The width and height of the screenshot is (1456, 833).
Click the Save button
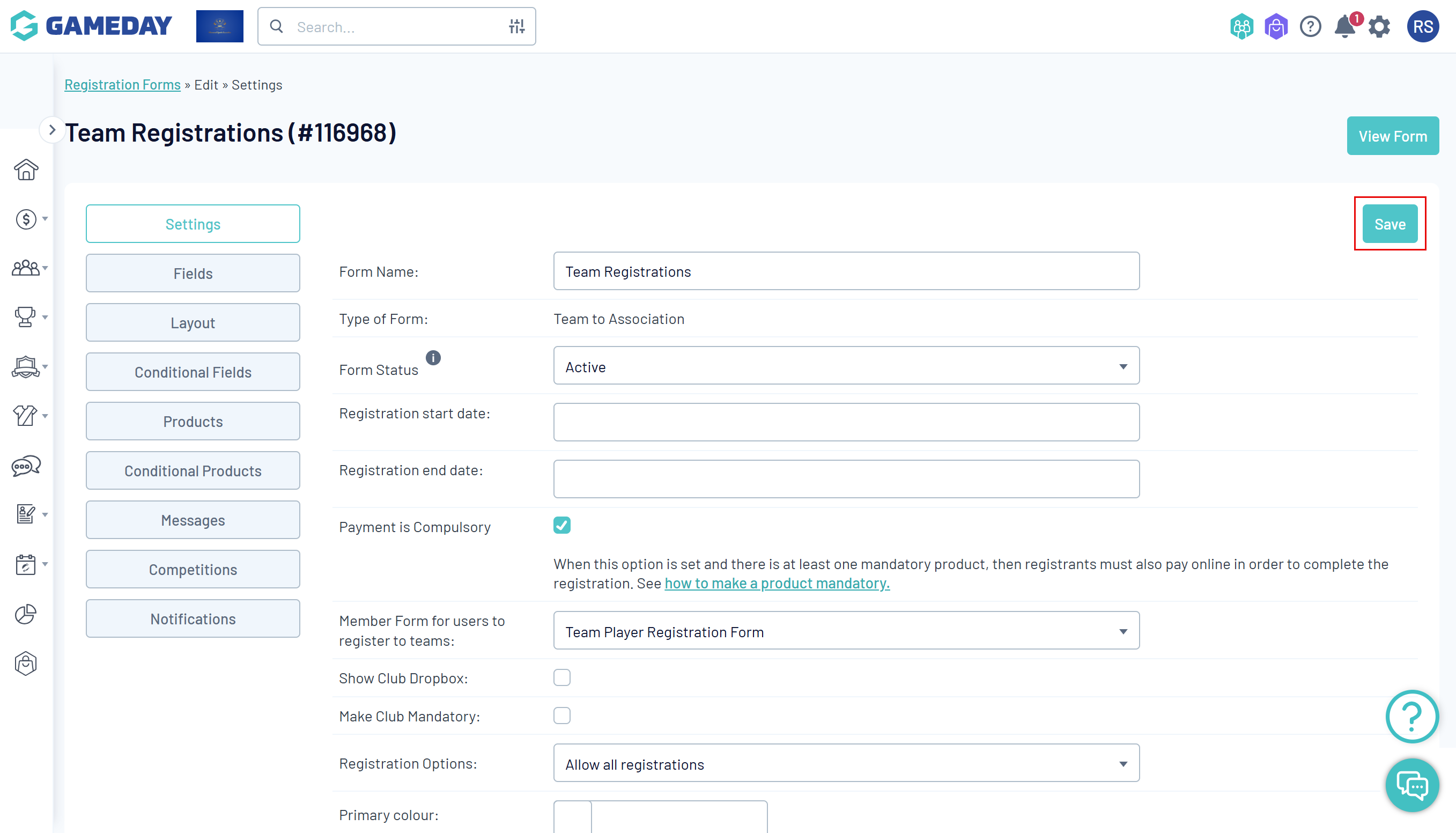point(1389,224)
